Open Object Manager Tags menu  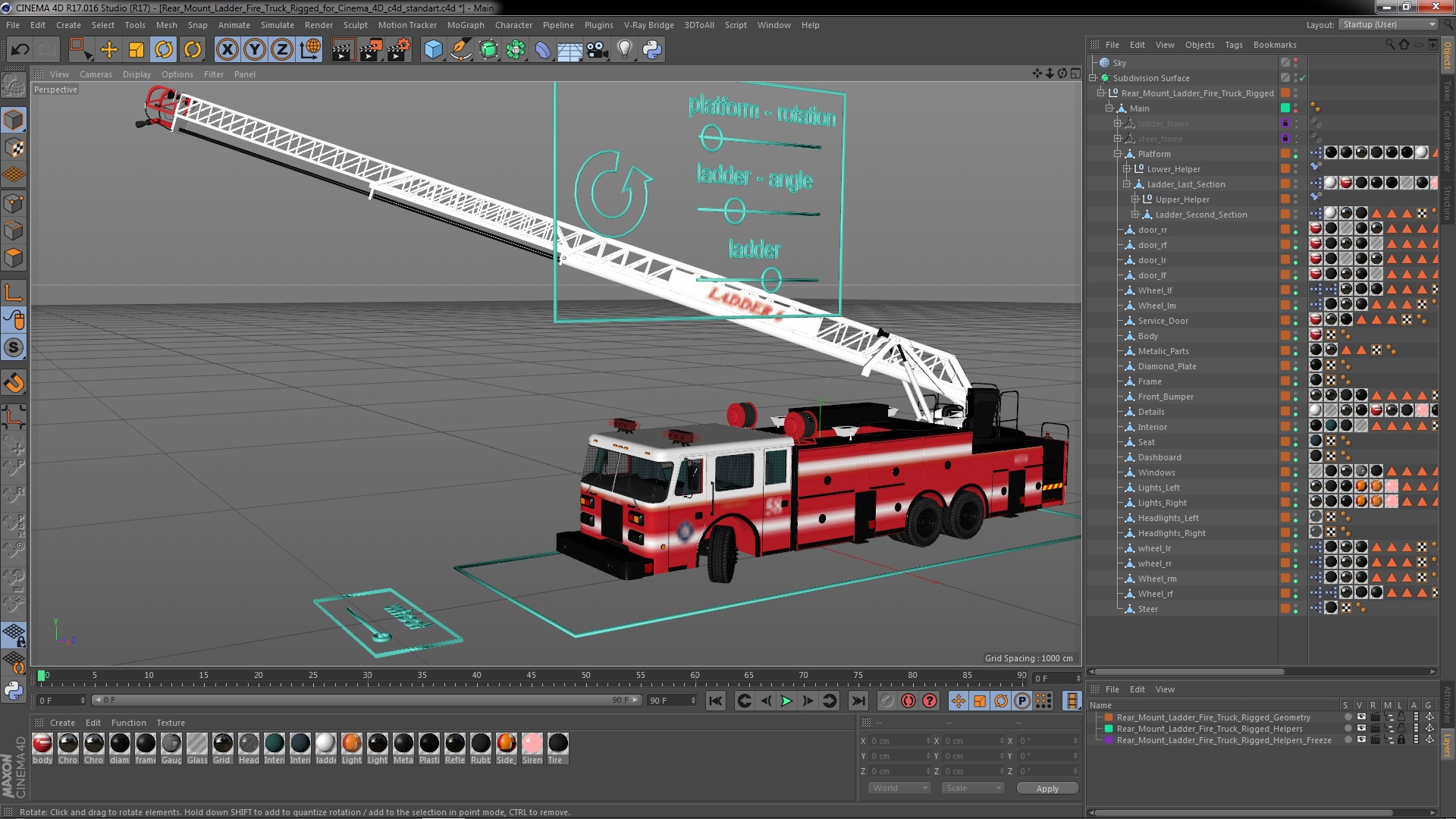(1234, 45)
